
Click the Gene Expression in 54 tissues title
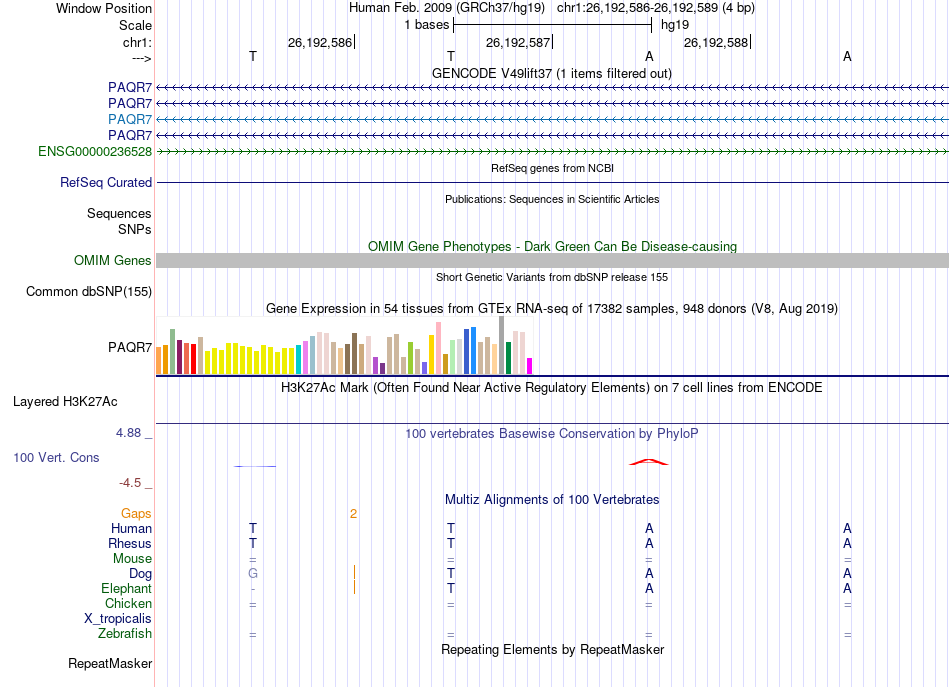(552, 308)
